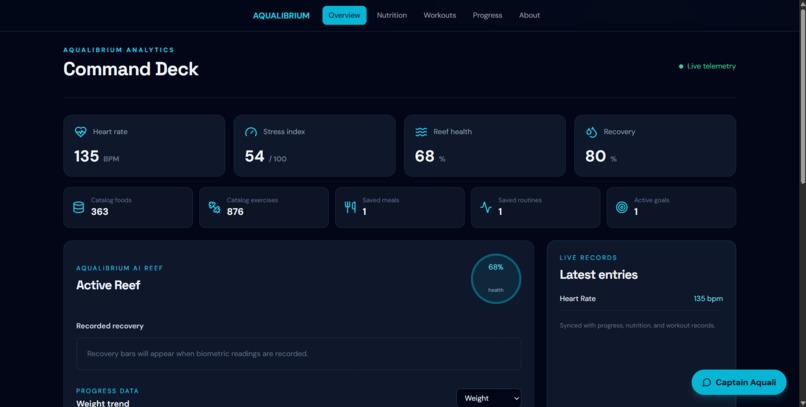Click the chat bubble icon in Captain Aquali
806x407 pixels.
click(x=706, y=382)
